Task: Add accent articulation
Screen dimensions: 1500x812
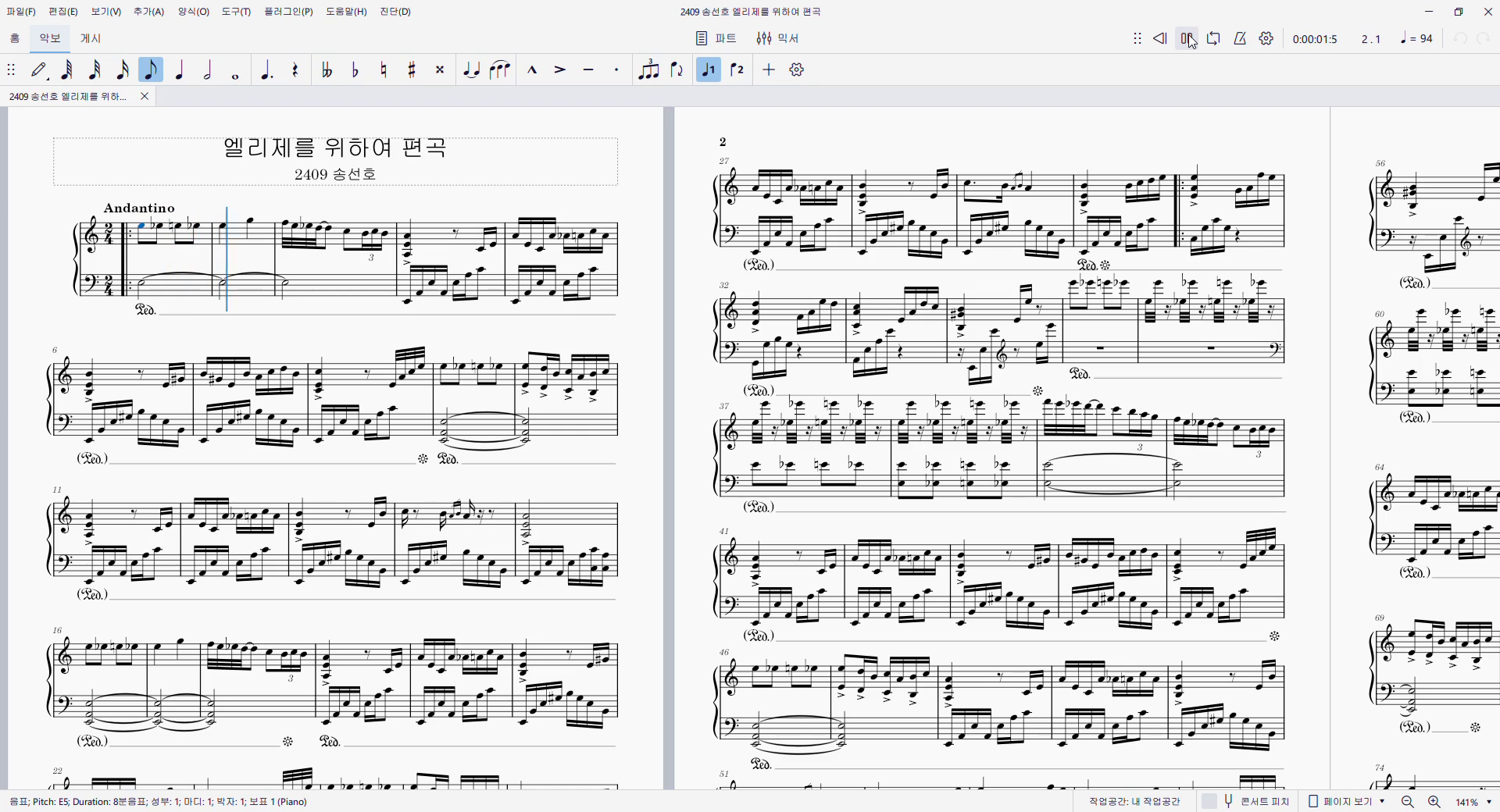Action: (x=560, y=69)
